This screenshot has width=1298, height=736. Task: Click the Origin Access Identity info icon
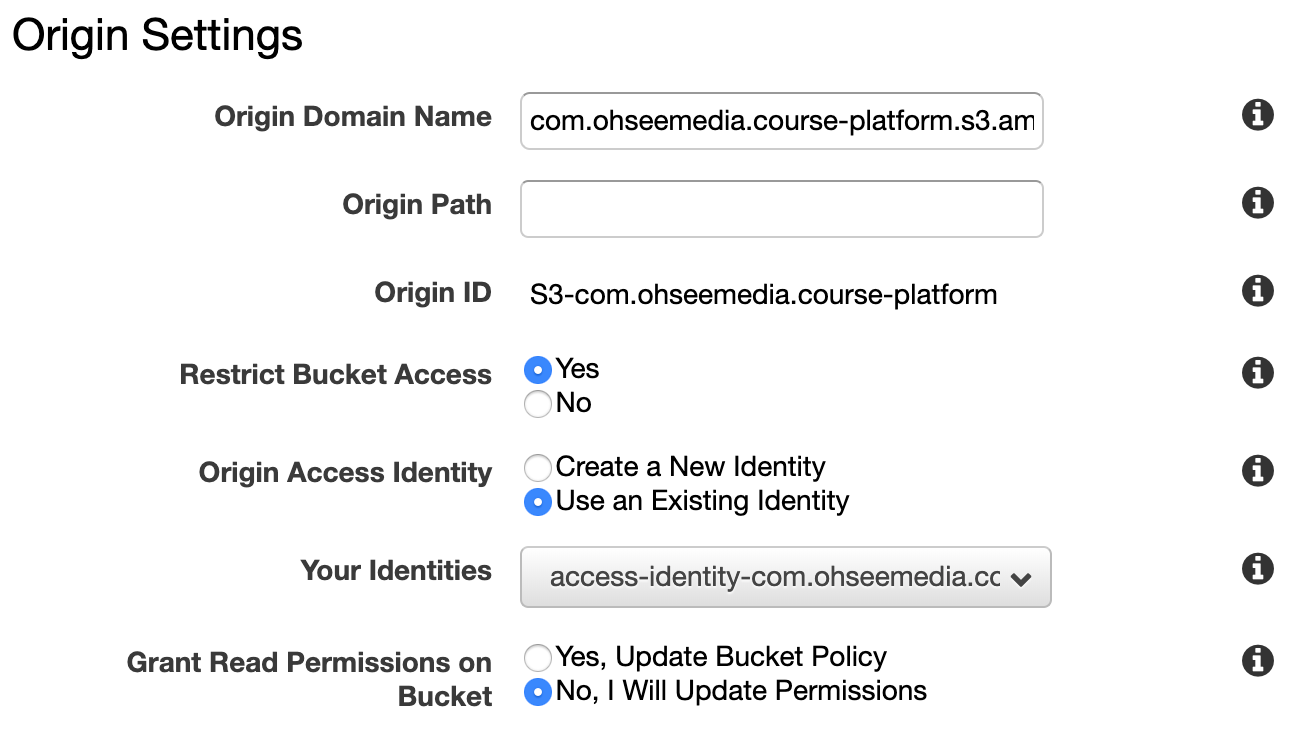click(1257, 471)
